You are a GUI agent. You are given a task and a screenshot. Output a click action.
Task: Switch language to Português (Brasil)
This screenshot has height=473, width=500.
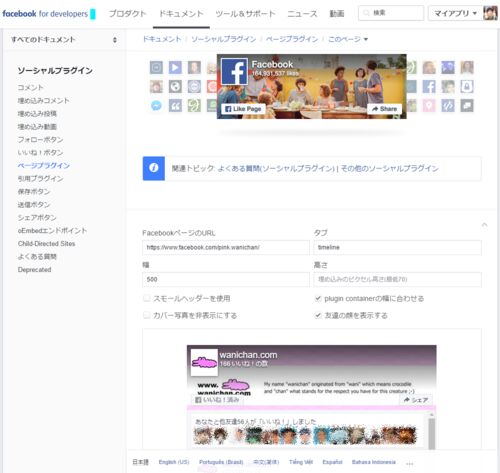(x=221, y=462)
